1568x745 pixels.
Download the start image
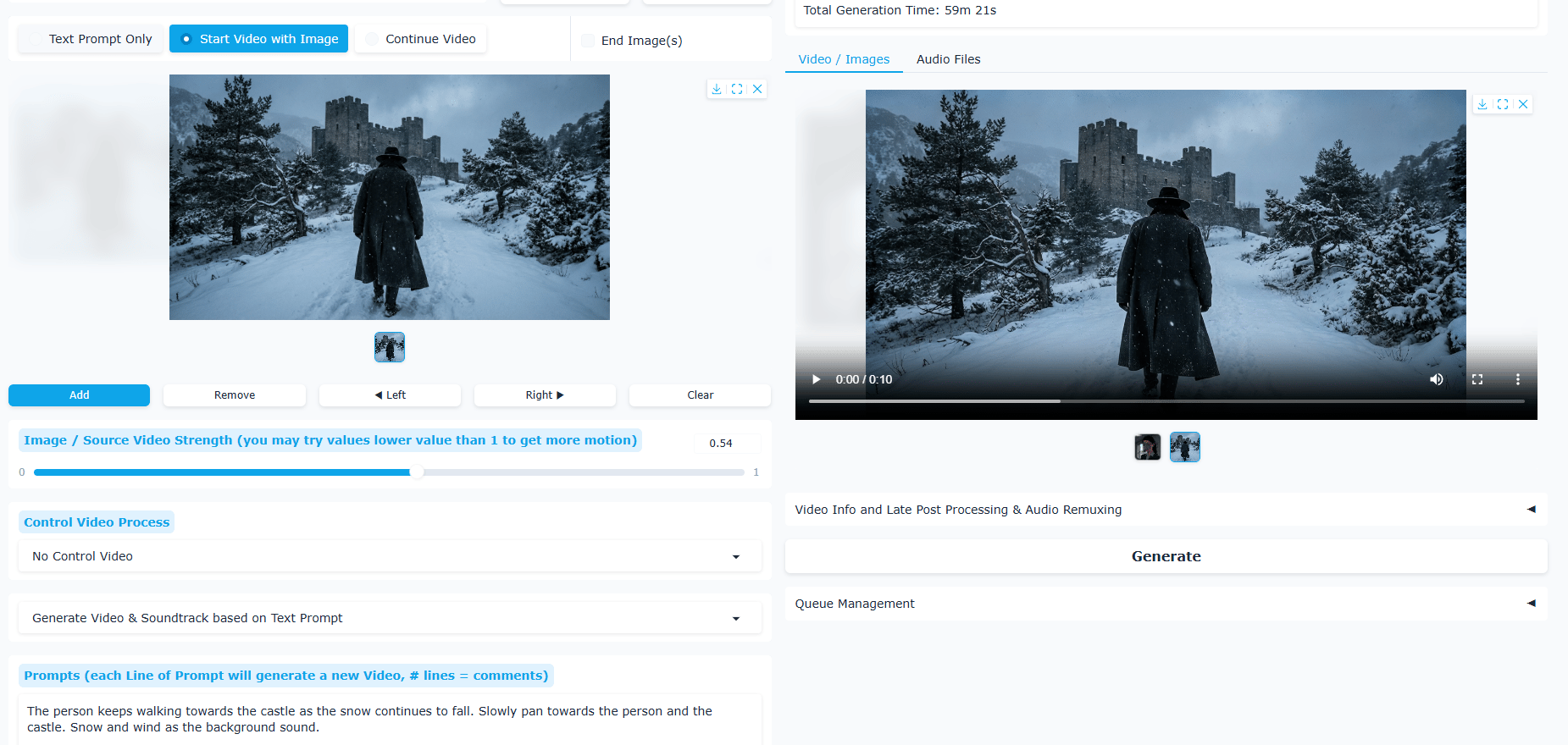[717, 89]
